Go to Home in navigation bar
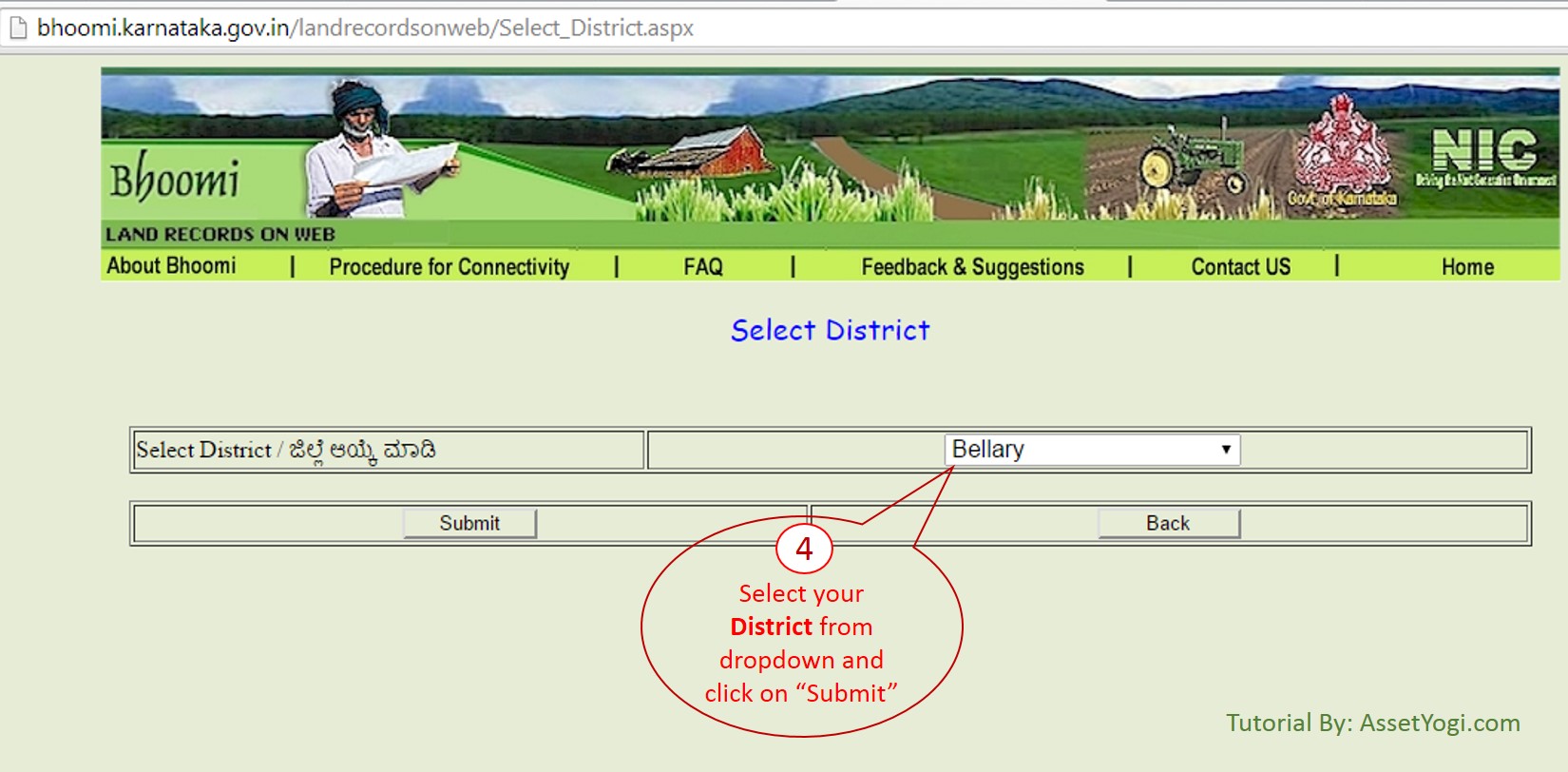This screenshot has height=772, width=1568. click(1468, 267)
